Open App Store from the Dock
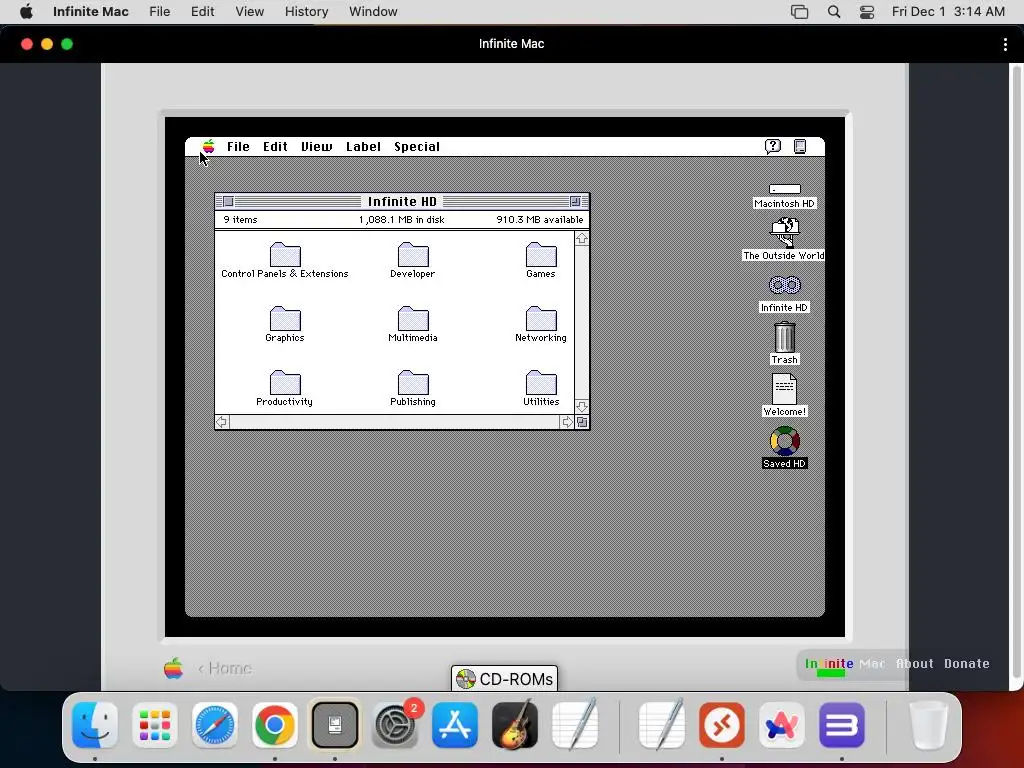The height and width of the screenshot is (768, 1024). click(455, 724)
